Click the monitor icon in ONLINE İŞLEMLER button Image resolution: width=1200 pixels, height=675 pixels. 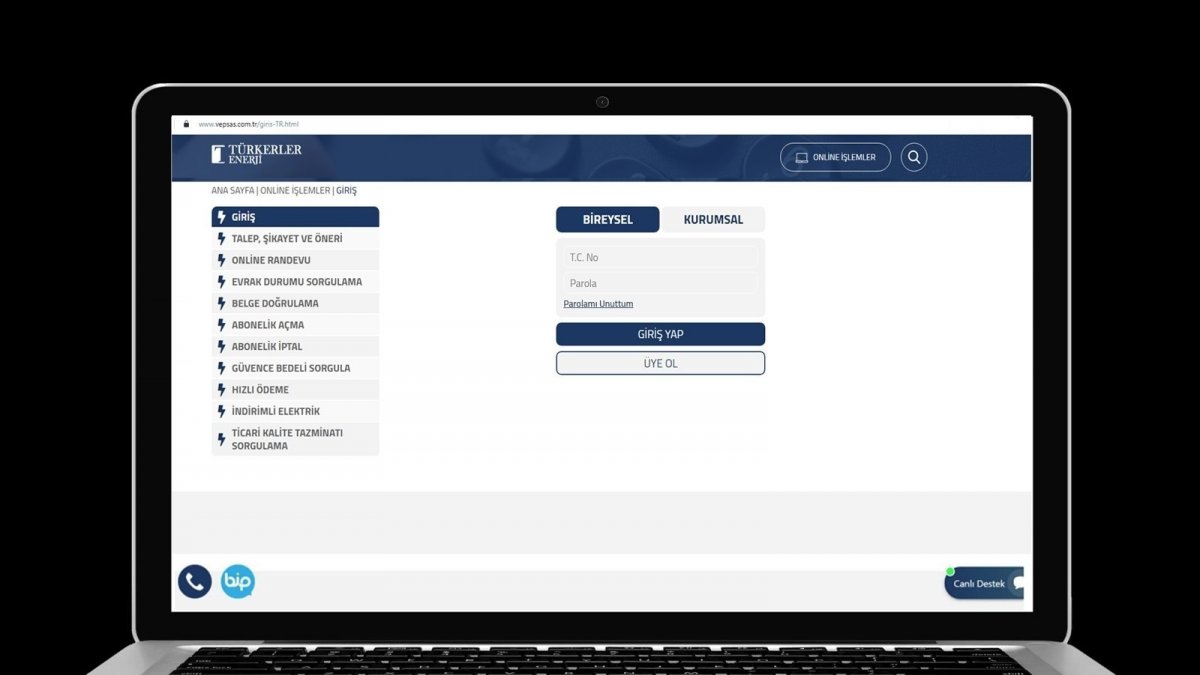(x=800, y=157)
